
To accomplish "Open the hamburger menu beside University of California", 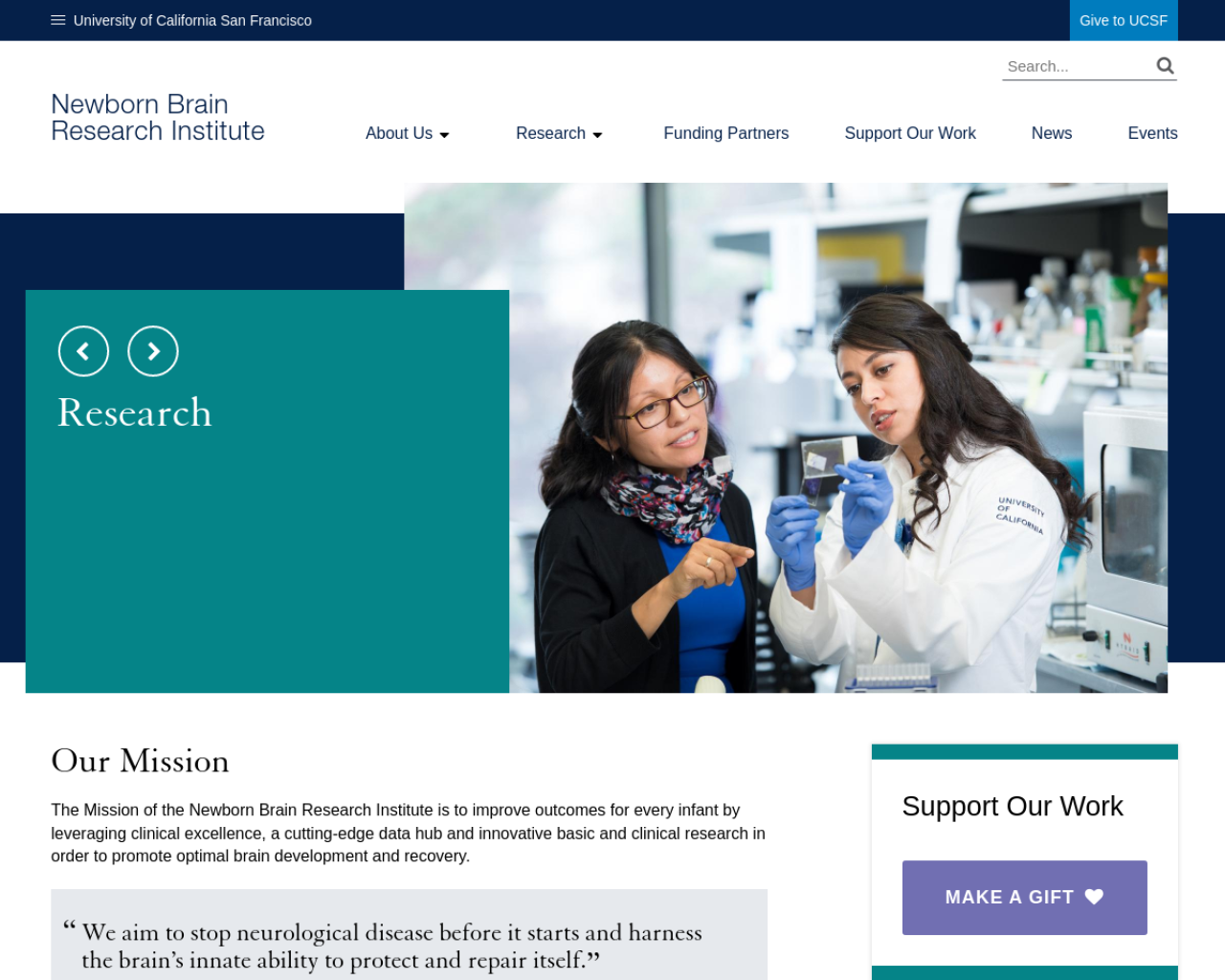I will pos(58,20).
